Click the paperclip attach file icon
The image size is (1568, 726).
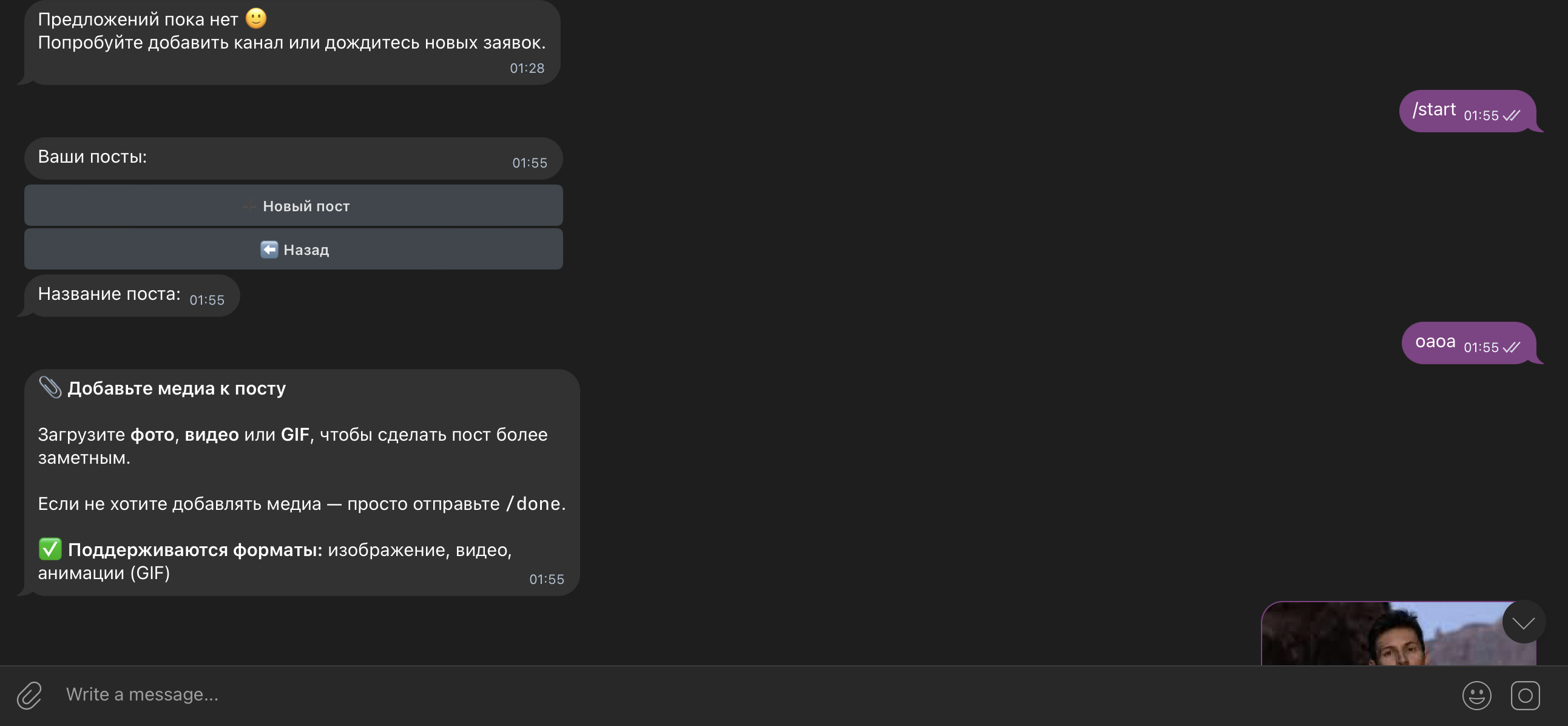[29, 695]
